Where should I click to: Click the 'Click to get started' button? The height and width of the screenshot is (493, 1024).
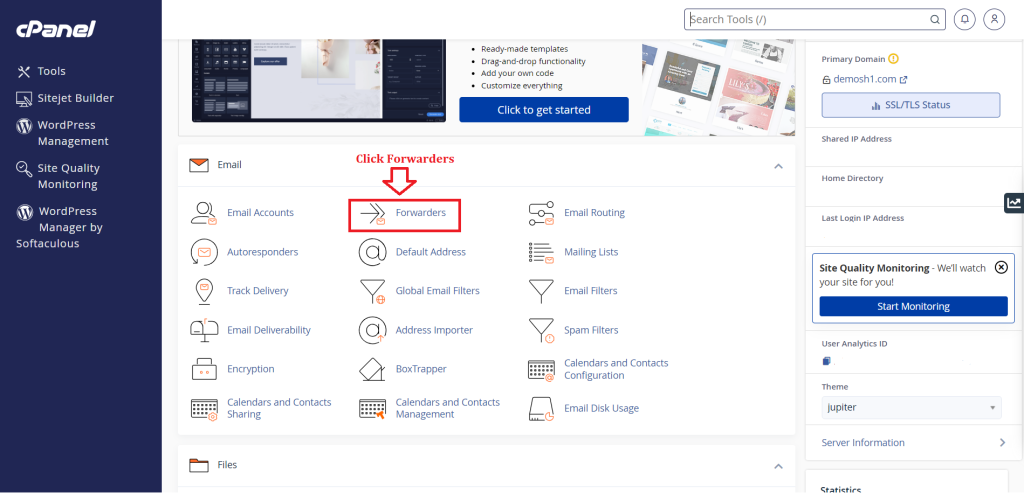point(544,110)
